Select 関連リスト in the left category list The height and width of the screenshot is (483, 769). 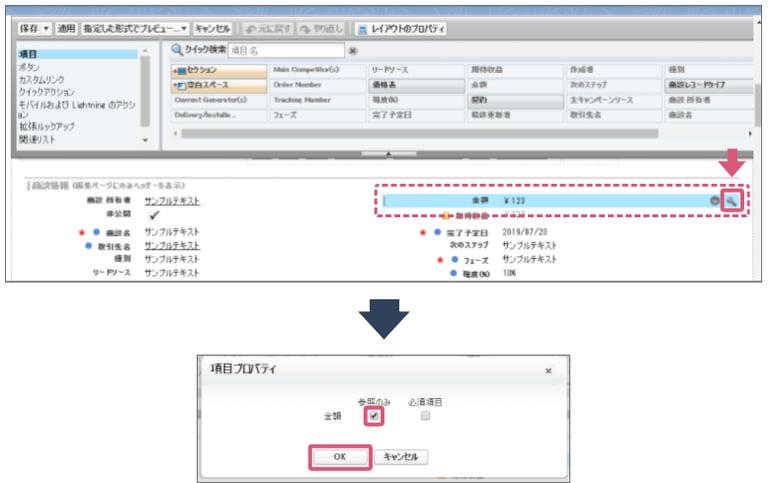(39, 140)
